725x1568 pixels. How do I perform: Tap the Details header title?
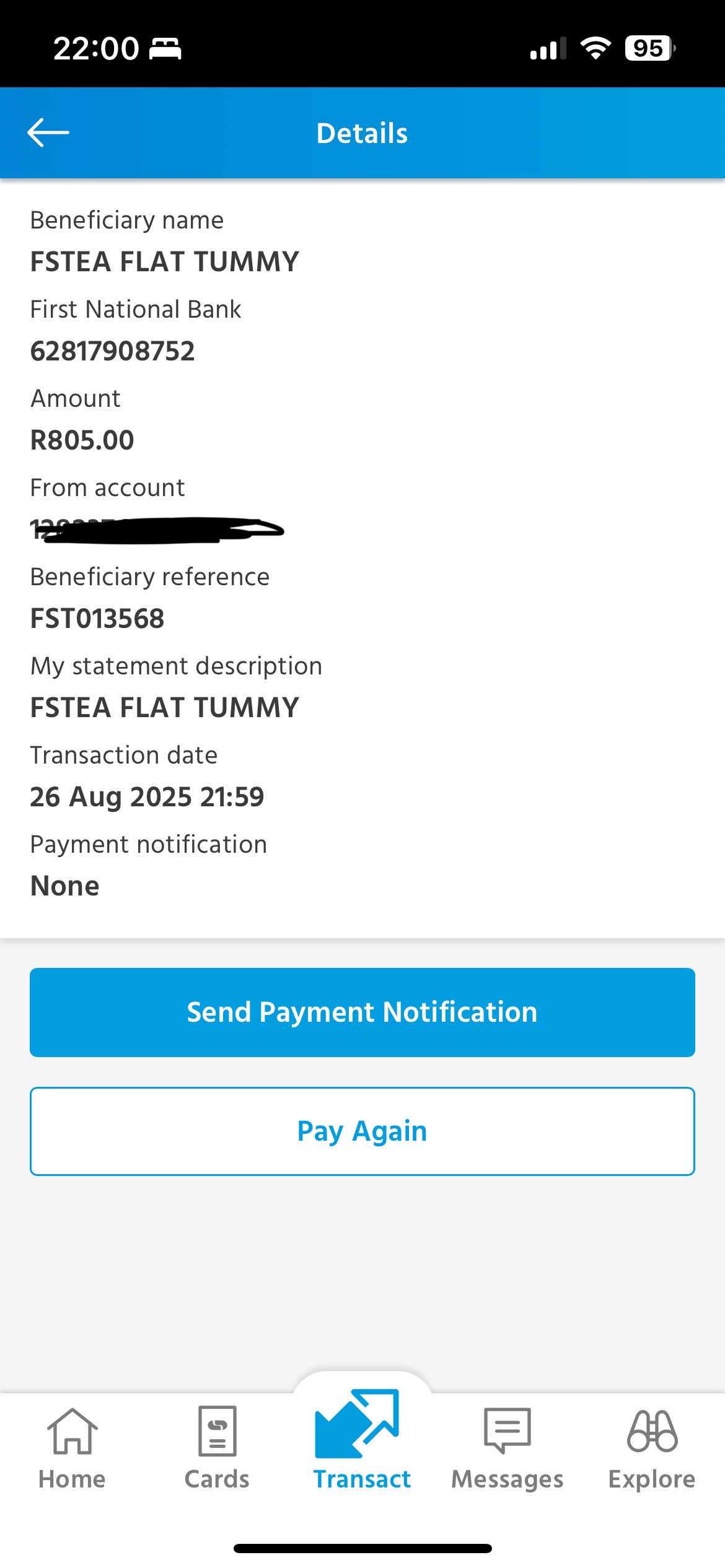click(362, 133)
